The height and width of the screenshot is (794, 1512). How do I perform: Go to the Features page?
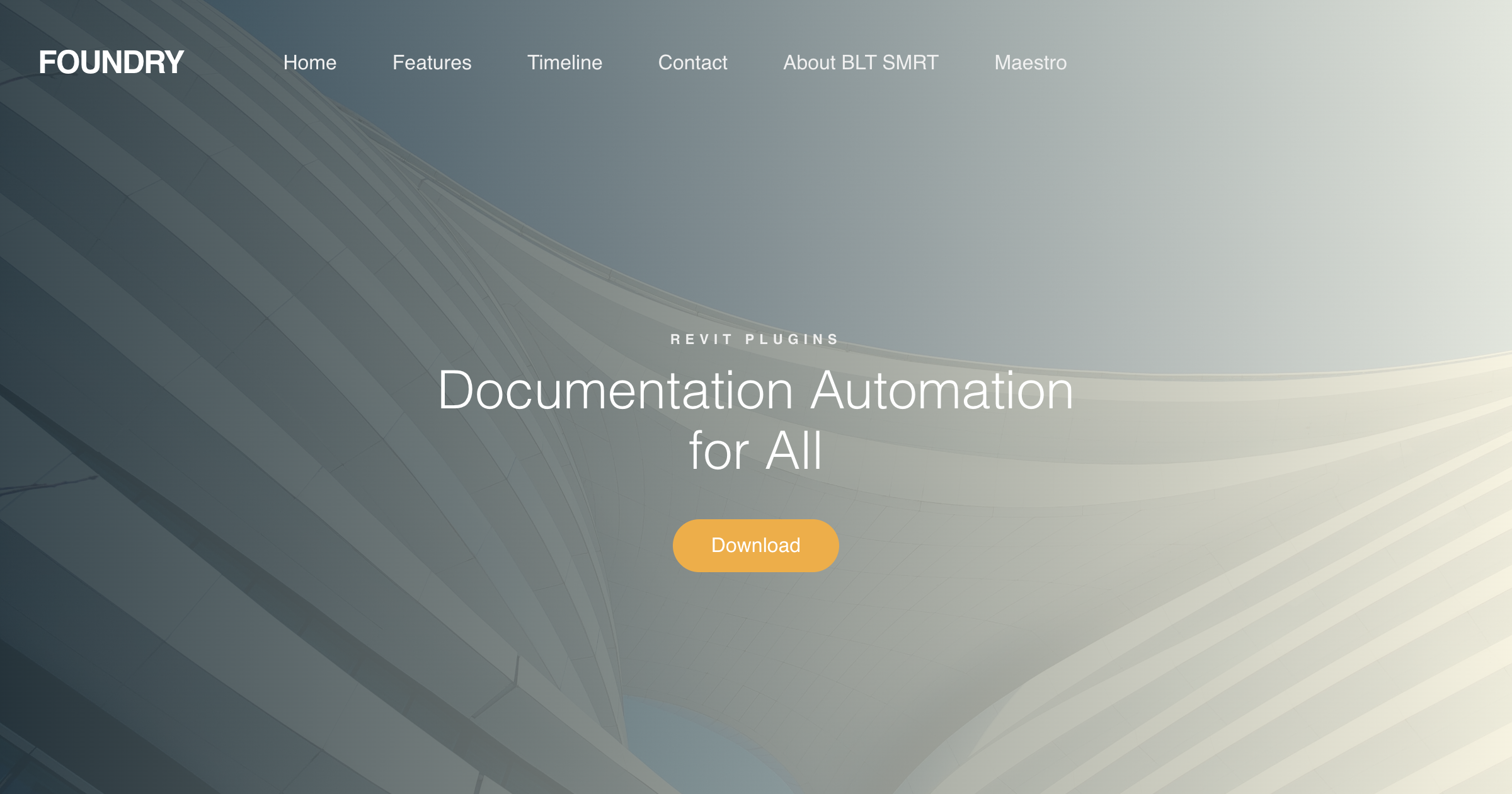click(x=432, y=62)
